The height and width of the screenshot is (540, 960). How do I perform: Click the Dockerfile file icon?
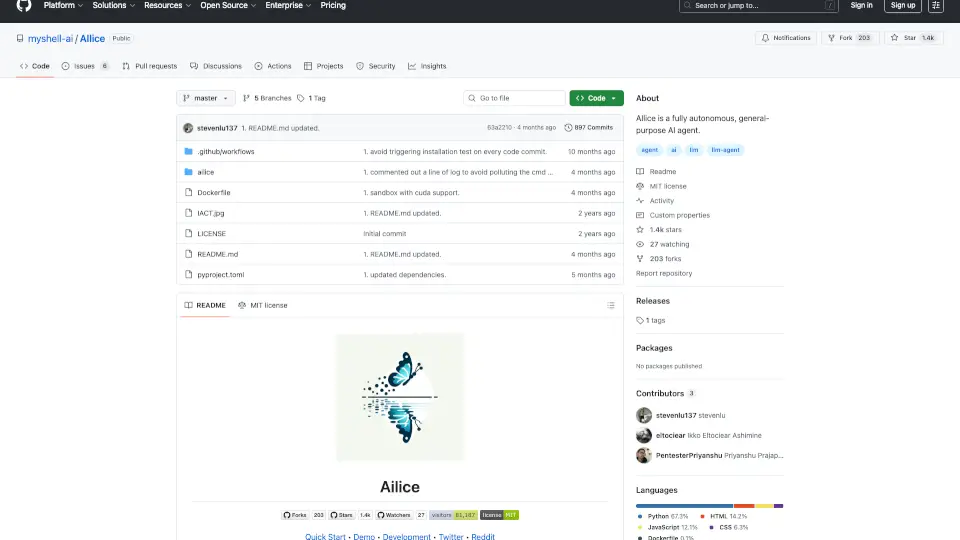coord(188,192)
